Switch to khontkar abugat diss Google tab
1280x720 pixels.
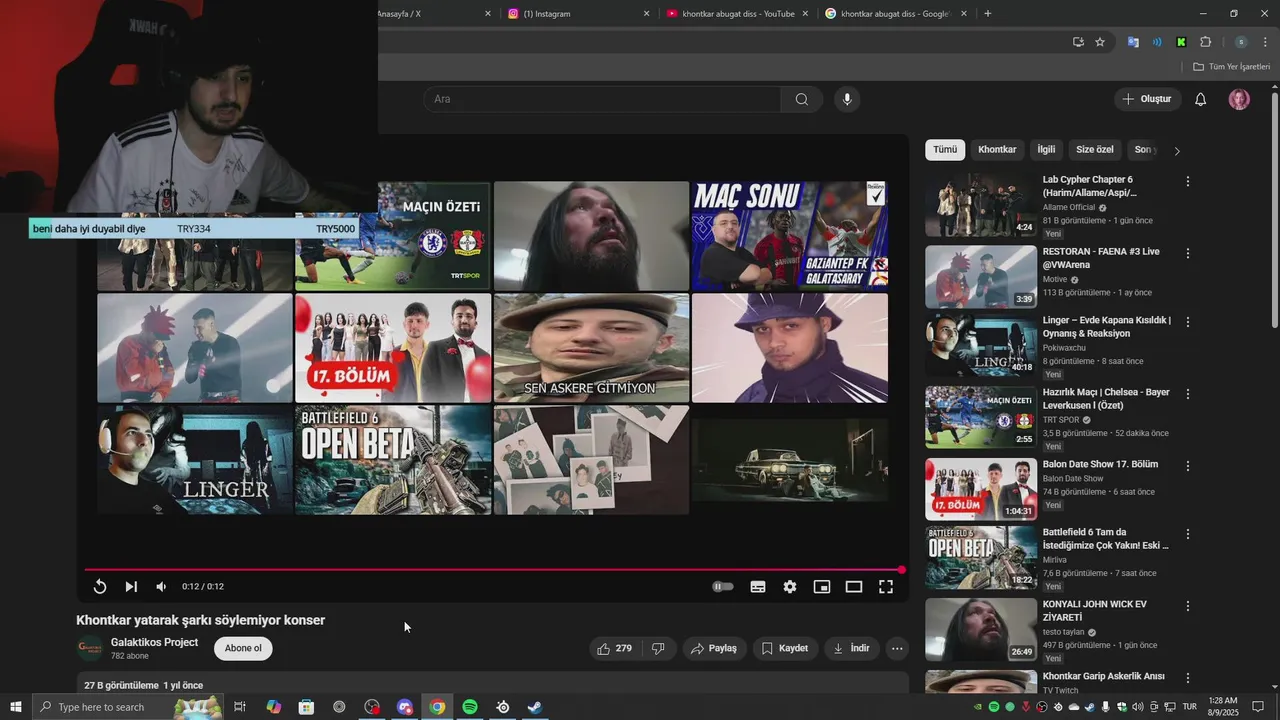[895, 14]
